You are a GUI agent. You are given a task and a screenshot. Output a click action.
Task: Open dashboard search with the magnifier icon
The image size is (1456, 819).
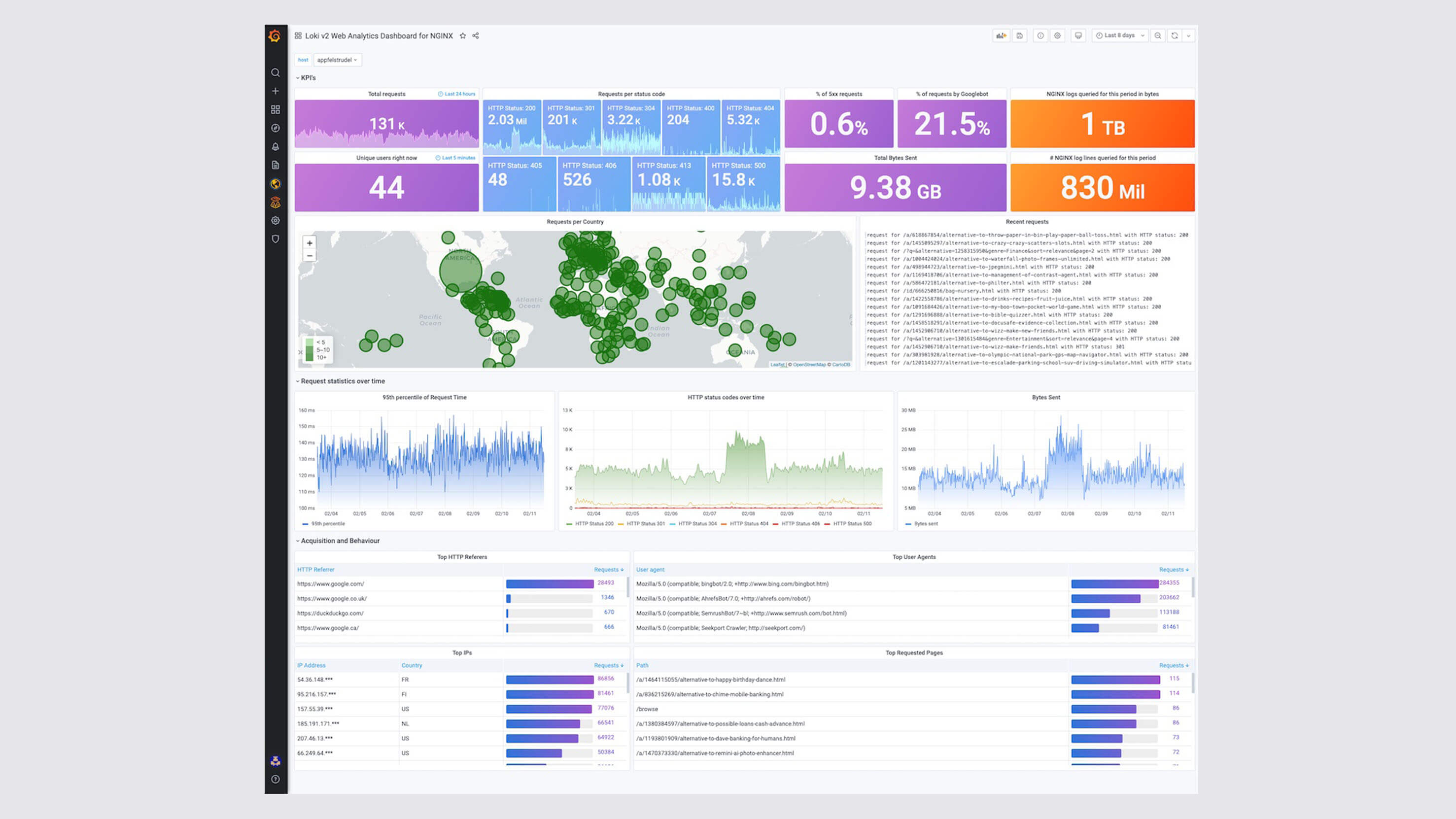click(x=275, y=72)
